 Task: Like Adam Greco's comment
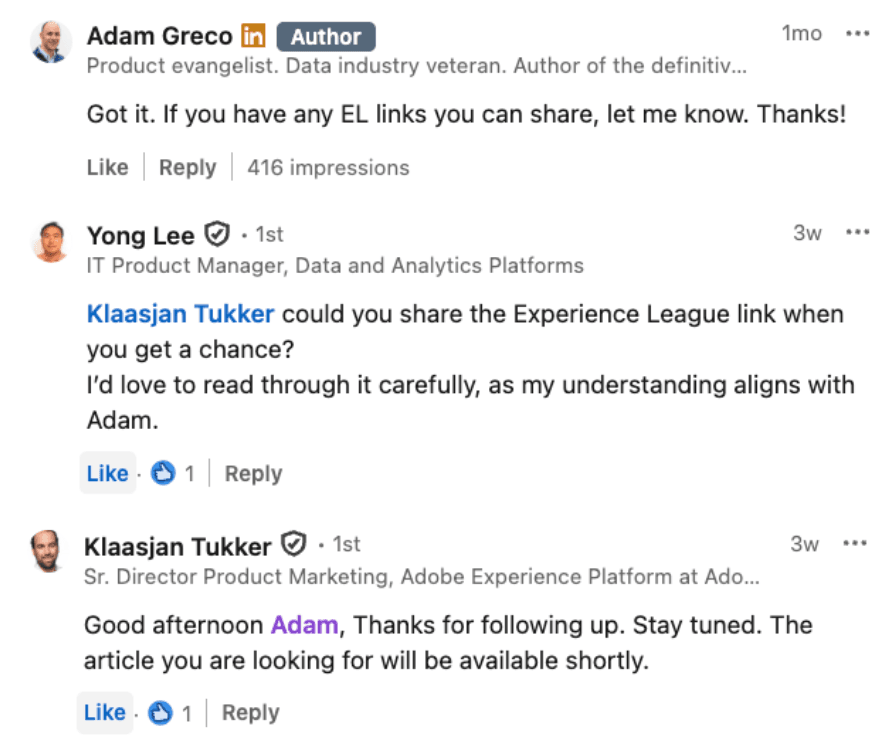click(x=107, y=167)
